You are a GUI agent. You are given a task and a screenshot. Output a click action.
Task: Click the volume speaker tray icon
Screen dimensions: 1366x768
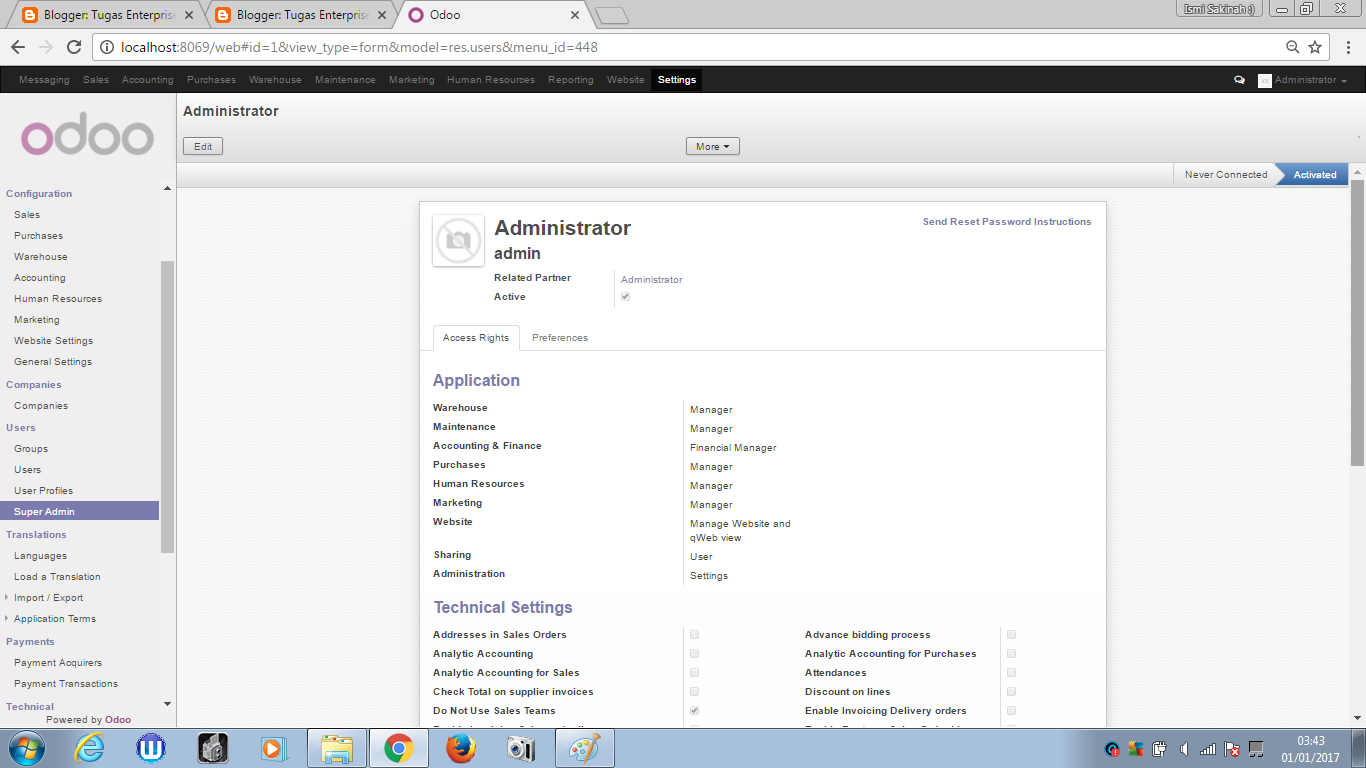pyautogui.click(x=1184, y=748)
